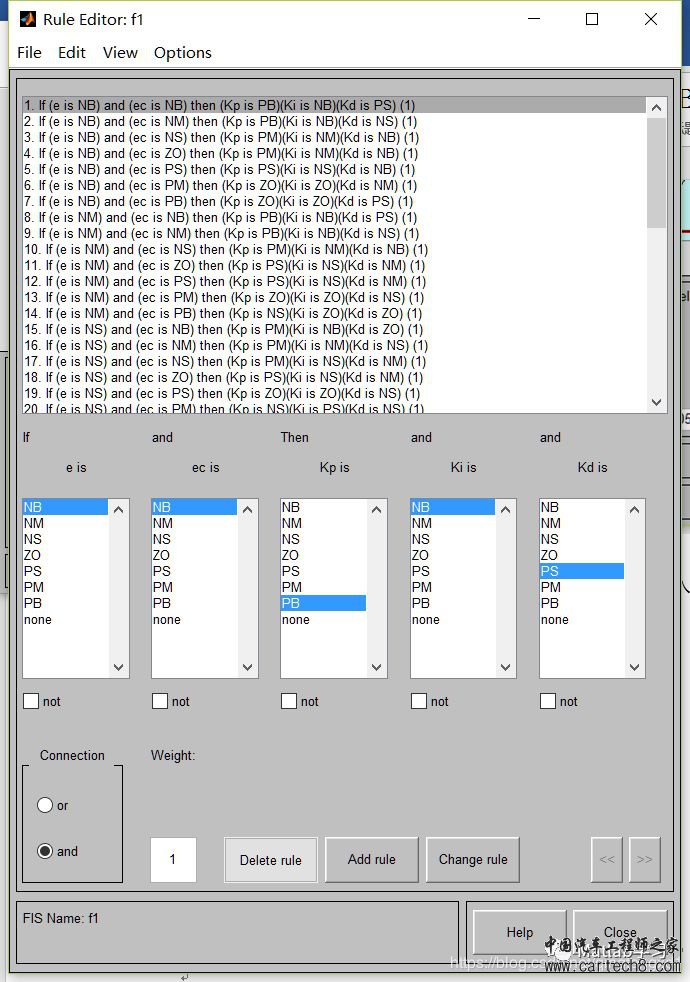The image size is (690, 982).
Task: Click scroll down arrow of Kd is list
Action: [634, 668]
